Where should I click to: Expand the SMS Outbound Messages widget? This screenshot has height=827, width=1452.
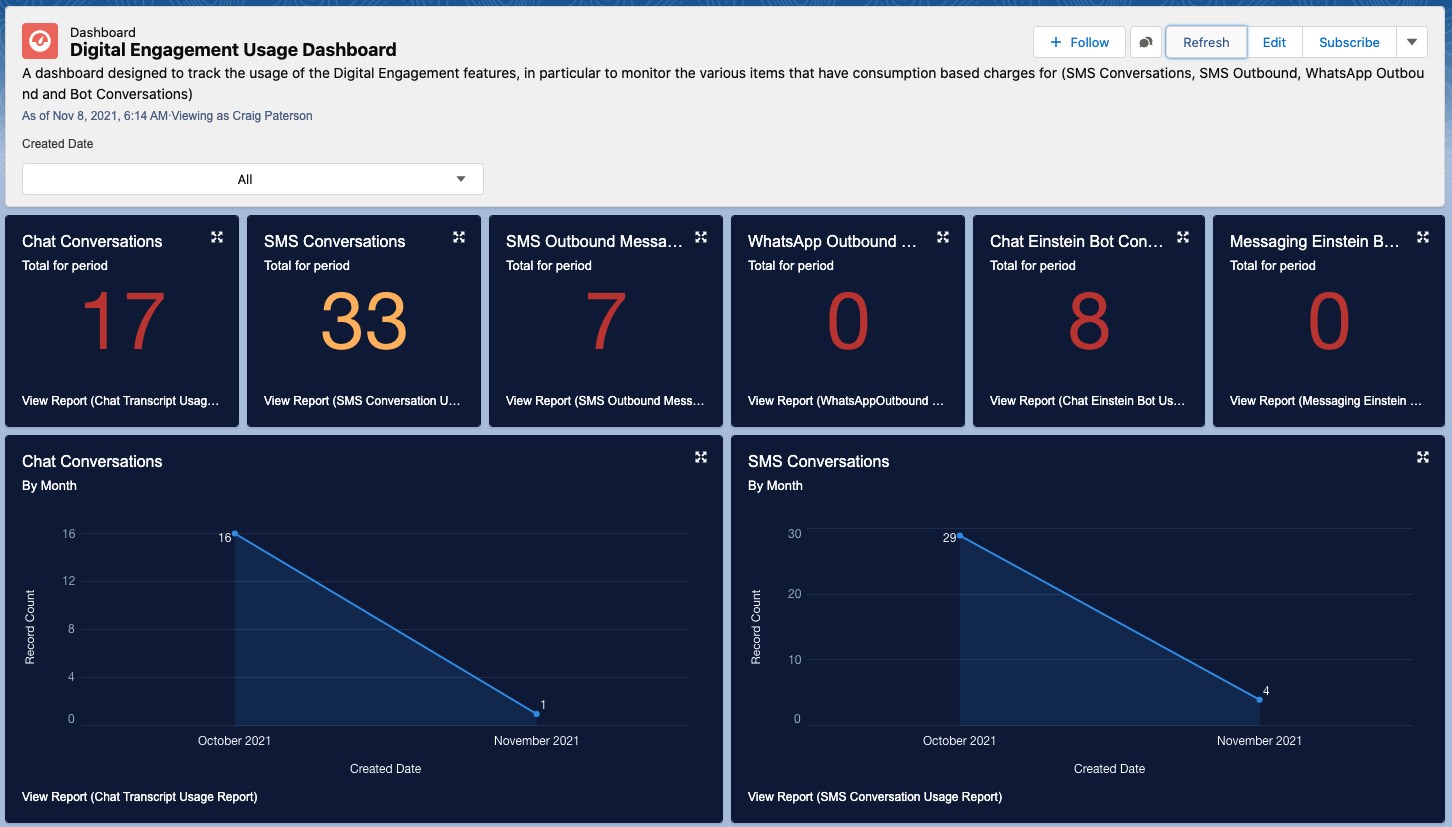point(700,237)
